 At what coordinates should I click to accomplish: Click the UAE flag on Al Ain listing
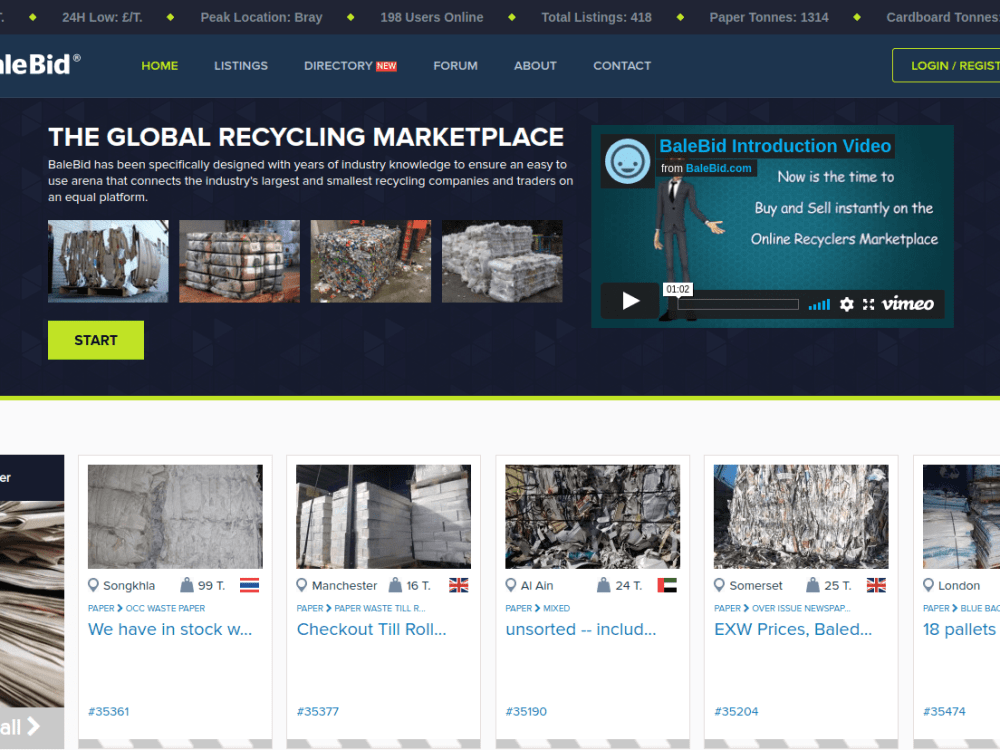point(667,585)
